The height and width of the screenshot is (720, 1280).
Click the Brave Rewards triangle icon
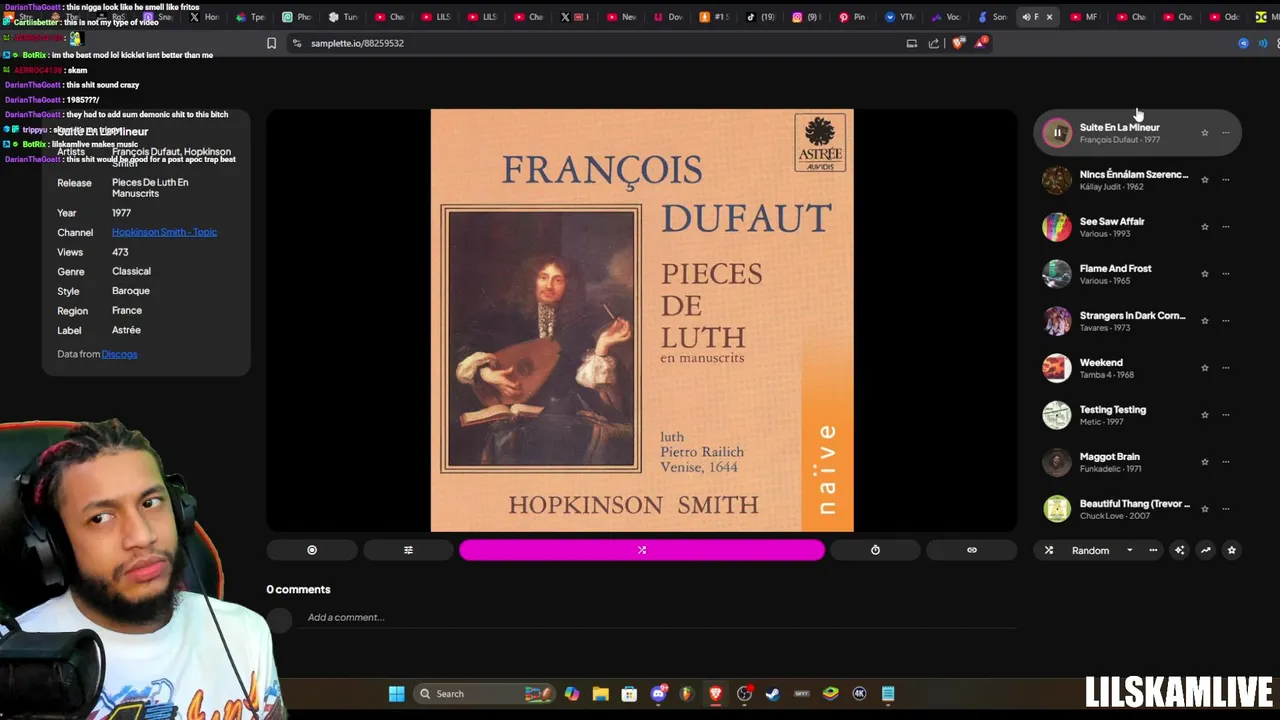pos(982,43)
